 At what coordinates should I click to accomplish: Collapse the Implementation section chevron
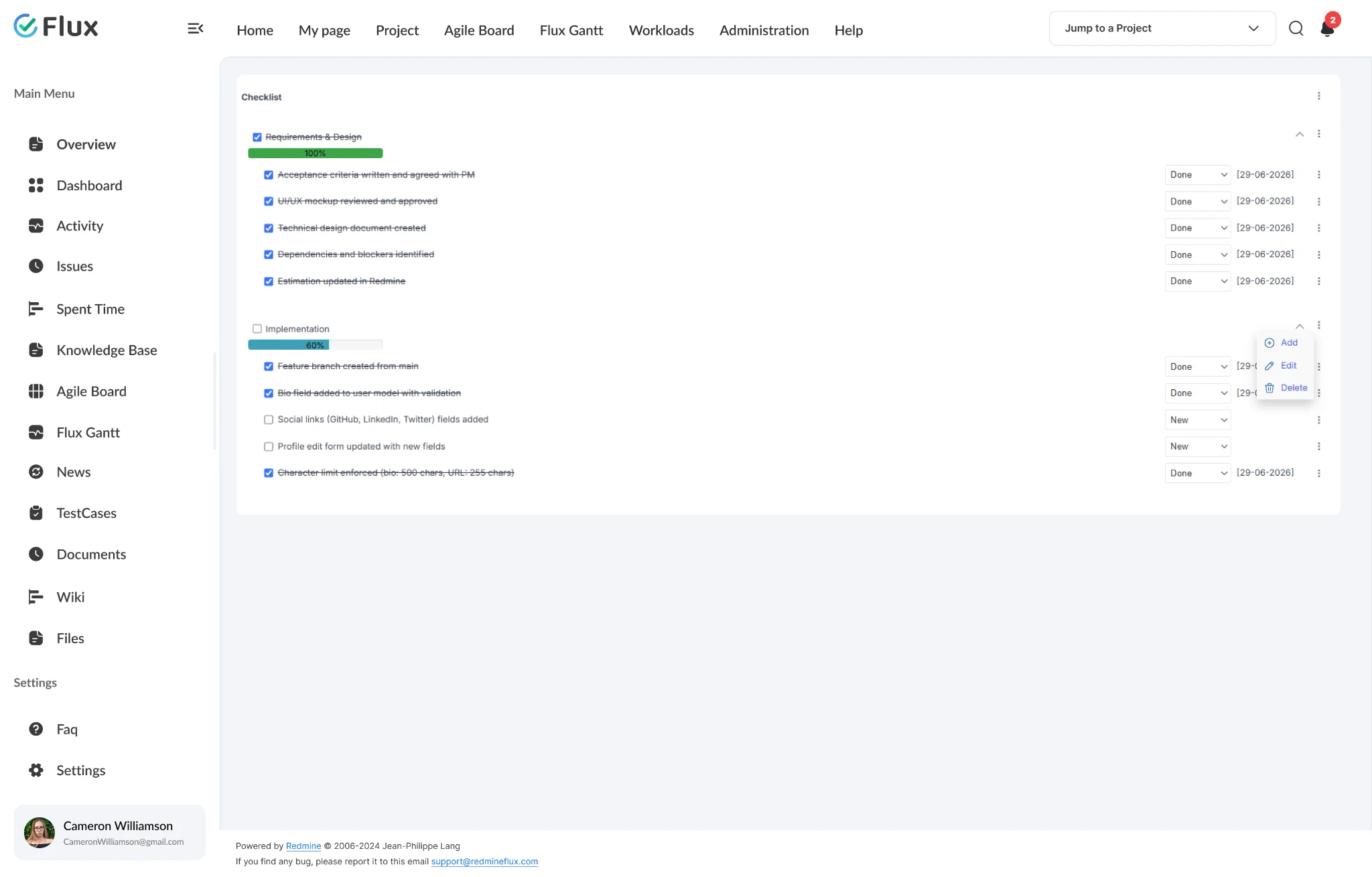click(1299, 326)
